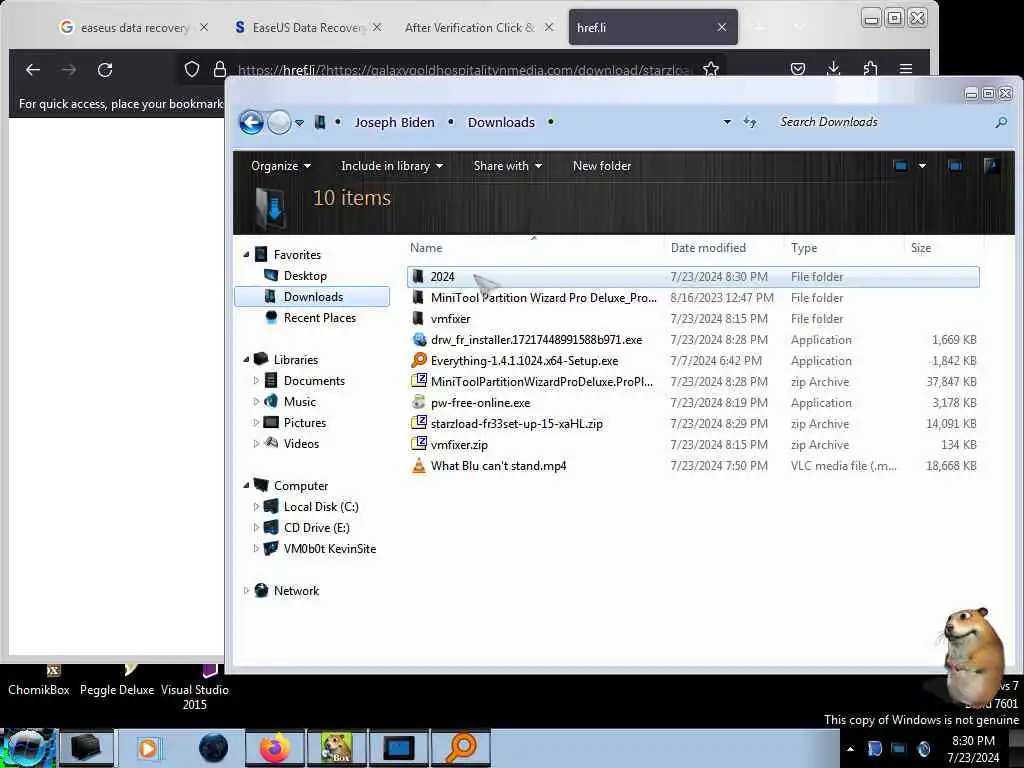1024x768 pixels.
Task: Collapse the Favorites tree group
Action: point(246,255)
